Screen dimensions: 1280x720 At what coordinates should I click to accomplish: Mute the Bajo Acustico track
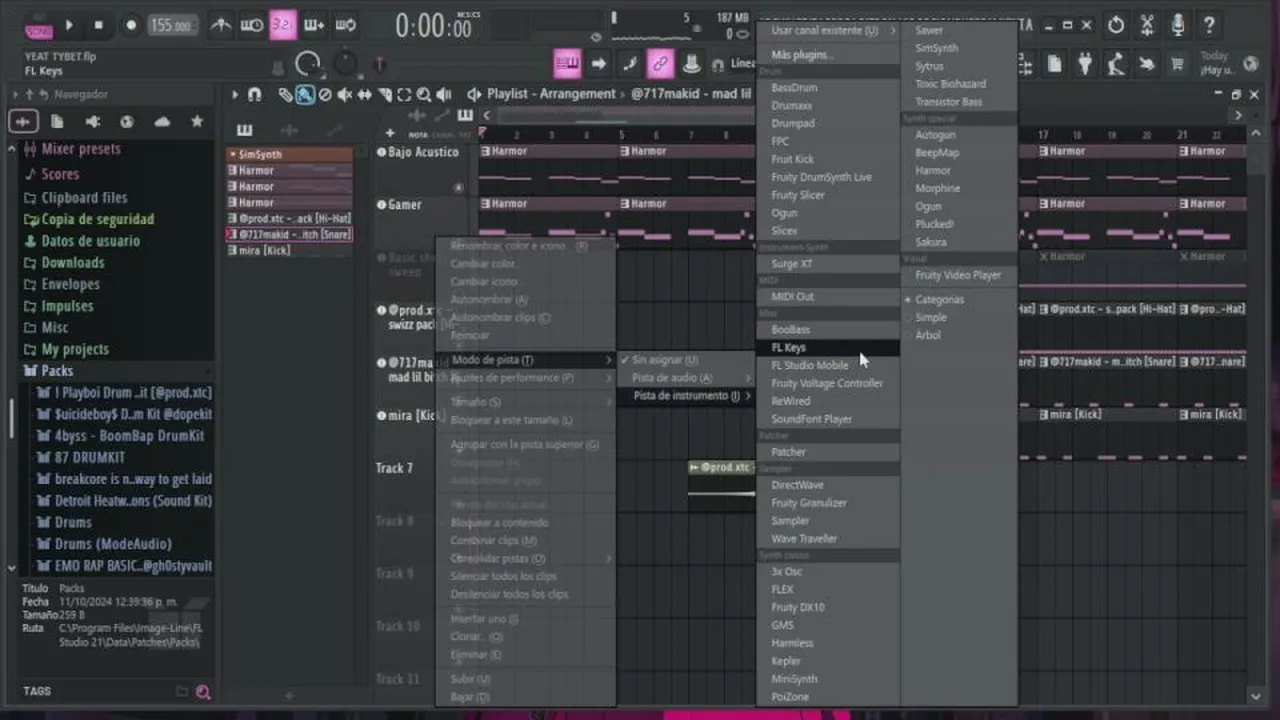click(x=381, y=152)
